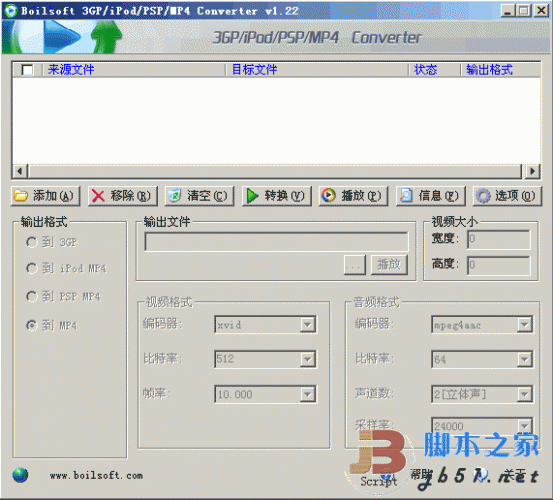Viewport: 553px width, 500px height.
Task: Open the 声道数 2[立体声] dropdown
Action: coord(525,394)
